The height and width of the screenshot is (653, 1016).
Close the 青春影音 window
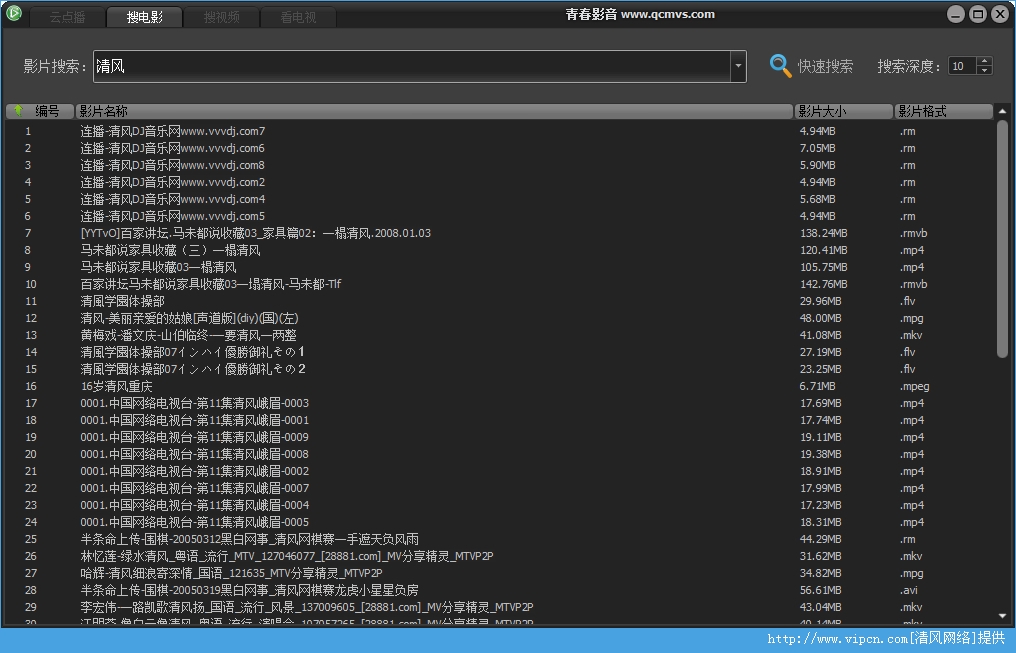[x=1000, y=14]
